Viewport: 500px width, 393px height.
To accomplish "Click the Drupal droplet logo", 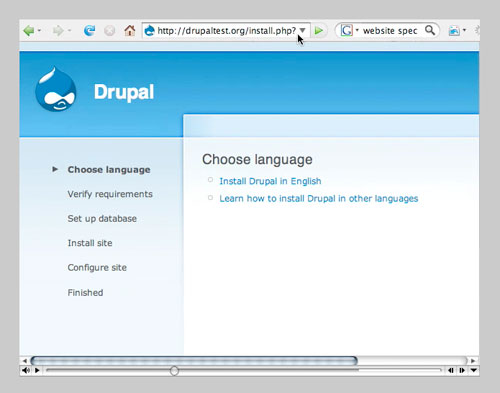I will tap(56, 89).
